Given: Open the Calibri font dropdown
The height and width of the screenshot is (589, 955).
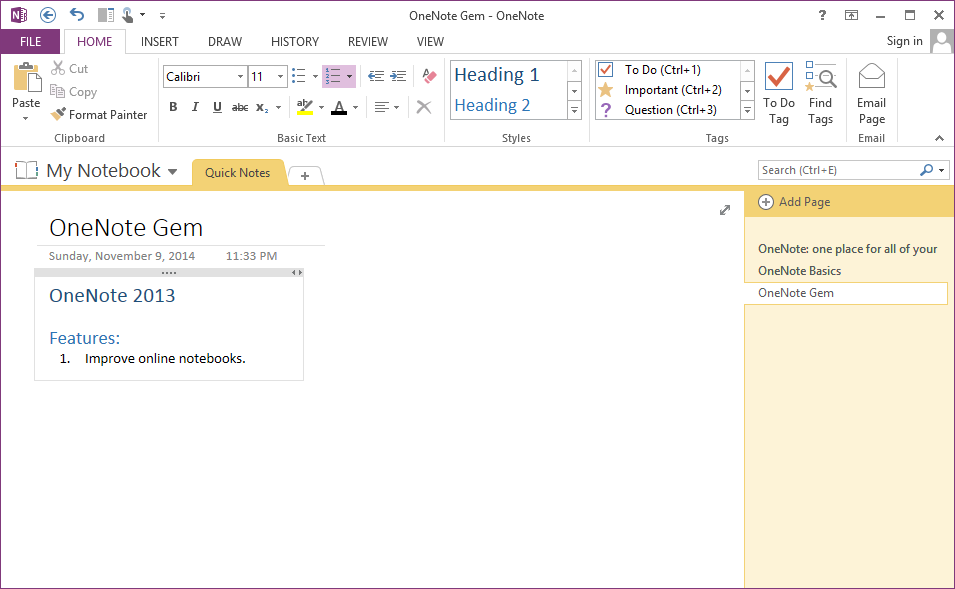Looking at the screenshot, I should (x=241, y=77).
